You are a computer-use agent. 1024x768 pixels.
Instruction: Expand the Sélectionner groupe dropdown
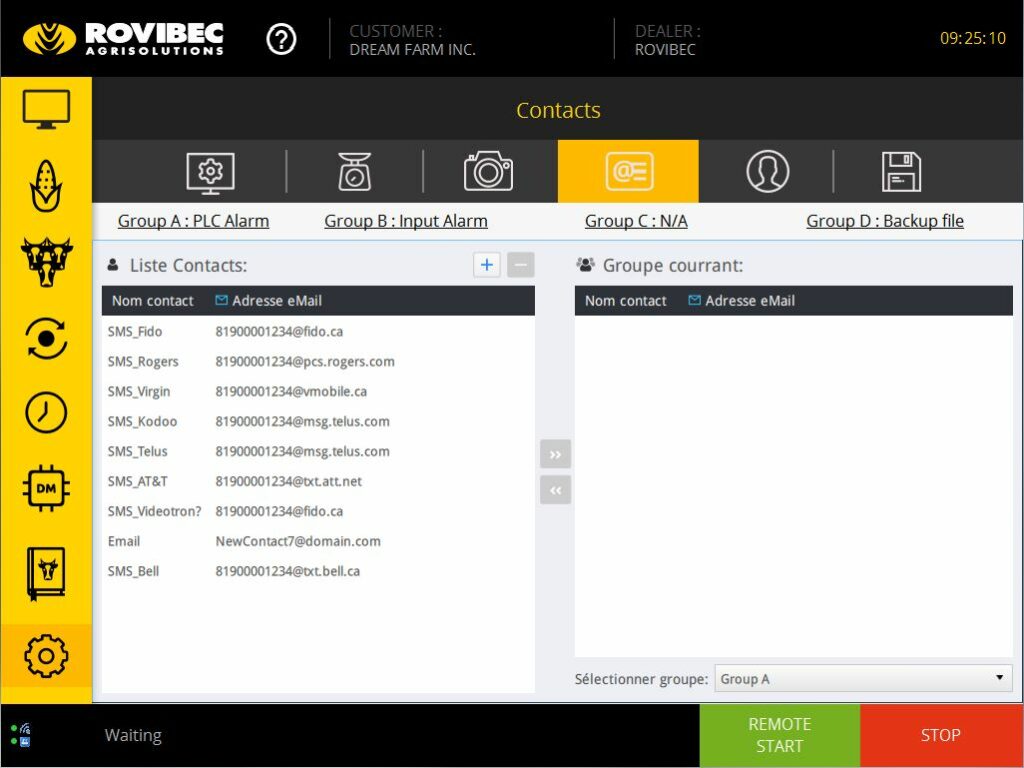pos(864,679)
